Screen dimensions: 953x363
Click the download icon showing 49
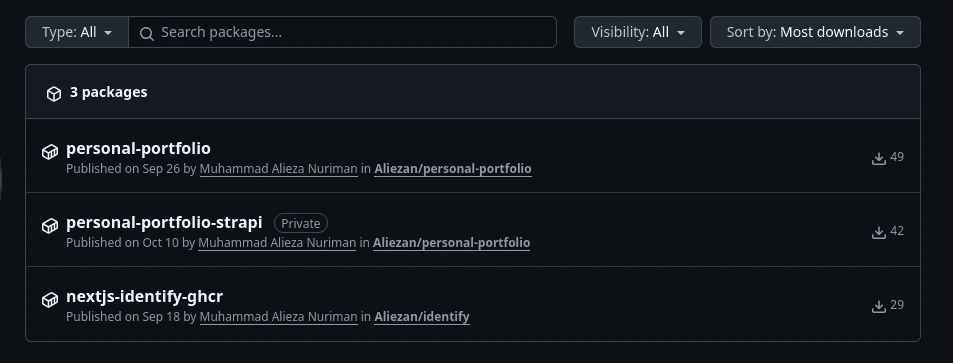pyautogui.click(x=878, y=158)
